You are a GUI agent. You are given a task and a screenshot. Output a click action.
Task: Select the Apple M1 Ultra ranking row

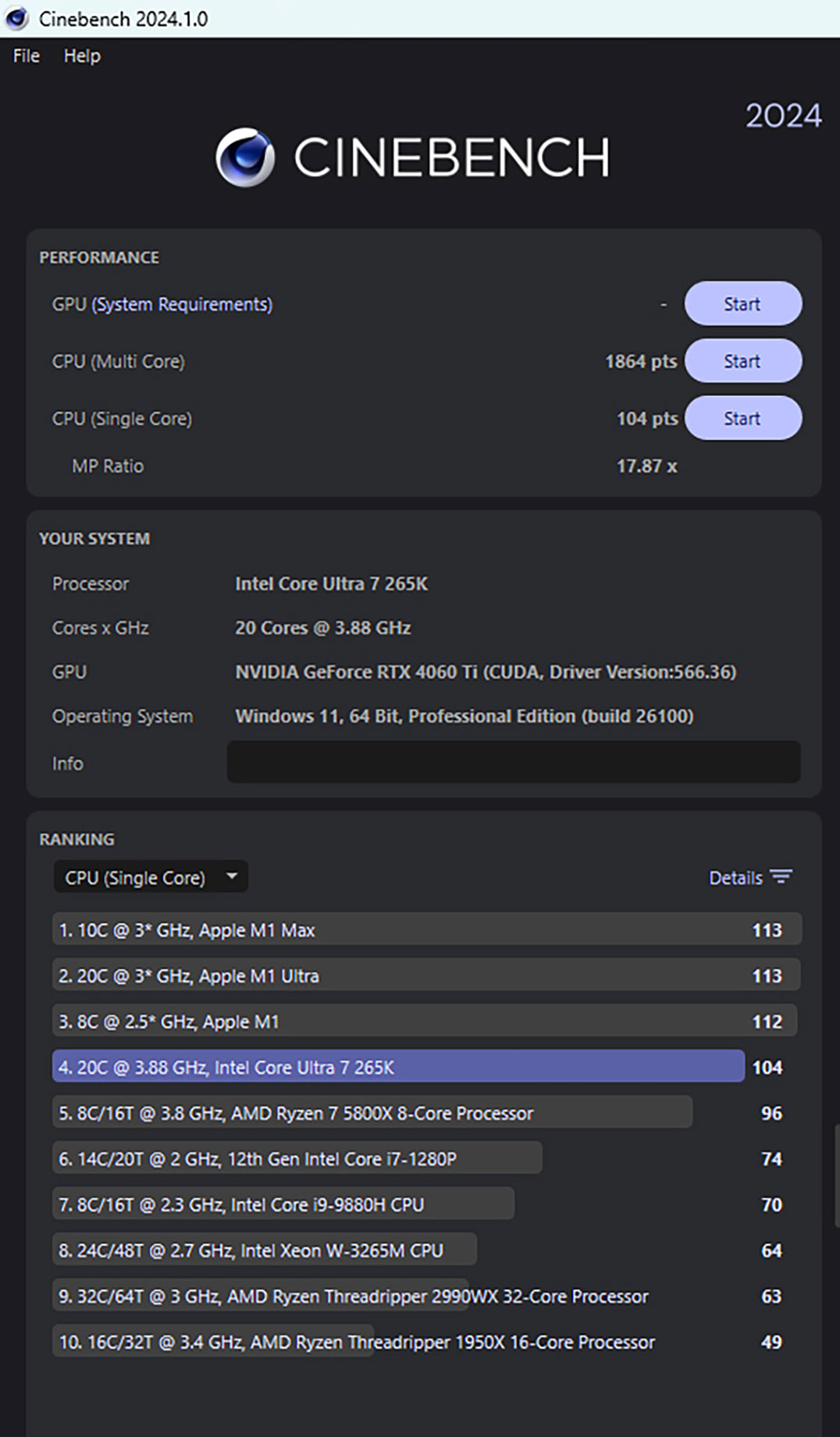click(x=425, y=975)
